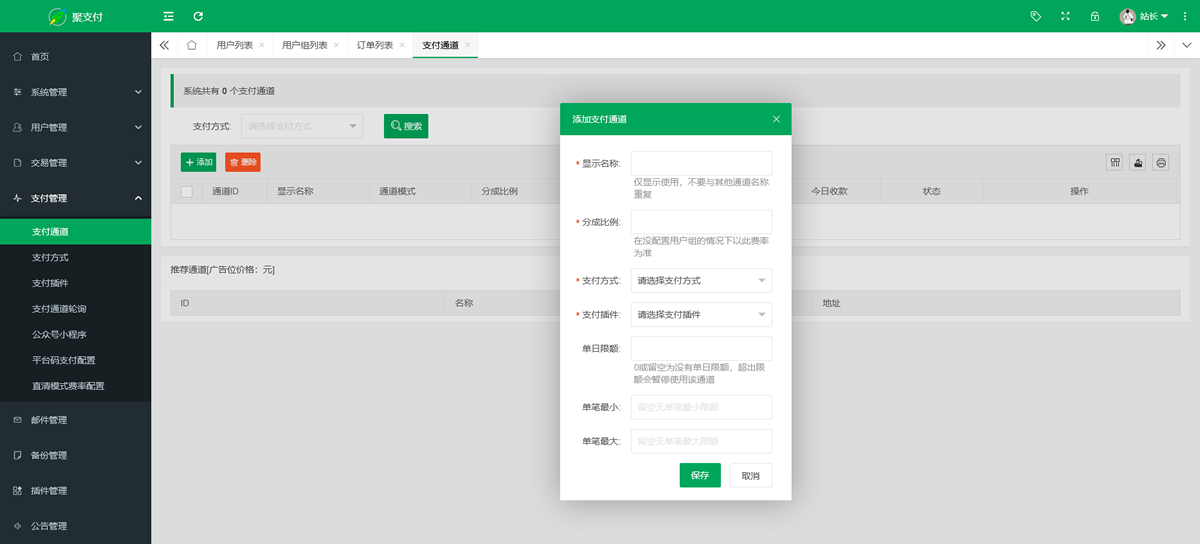The height and width of the screenshot is (544, 1200).
Task: Close the 支付通道 tab
Action: pyautogui.click(x=467, y=45)
